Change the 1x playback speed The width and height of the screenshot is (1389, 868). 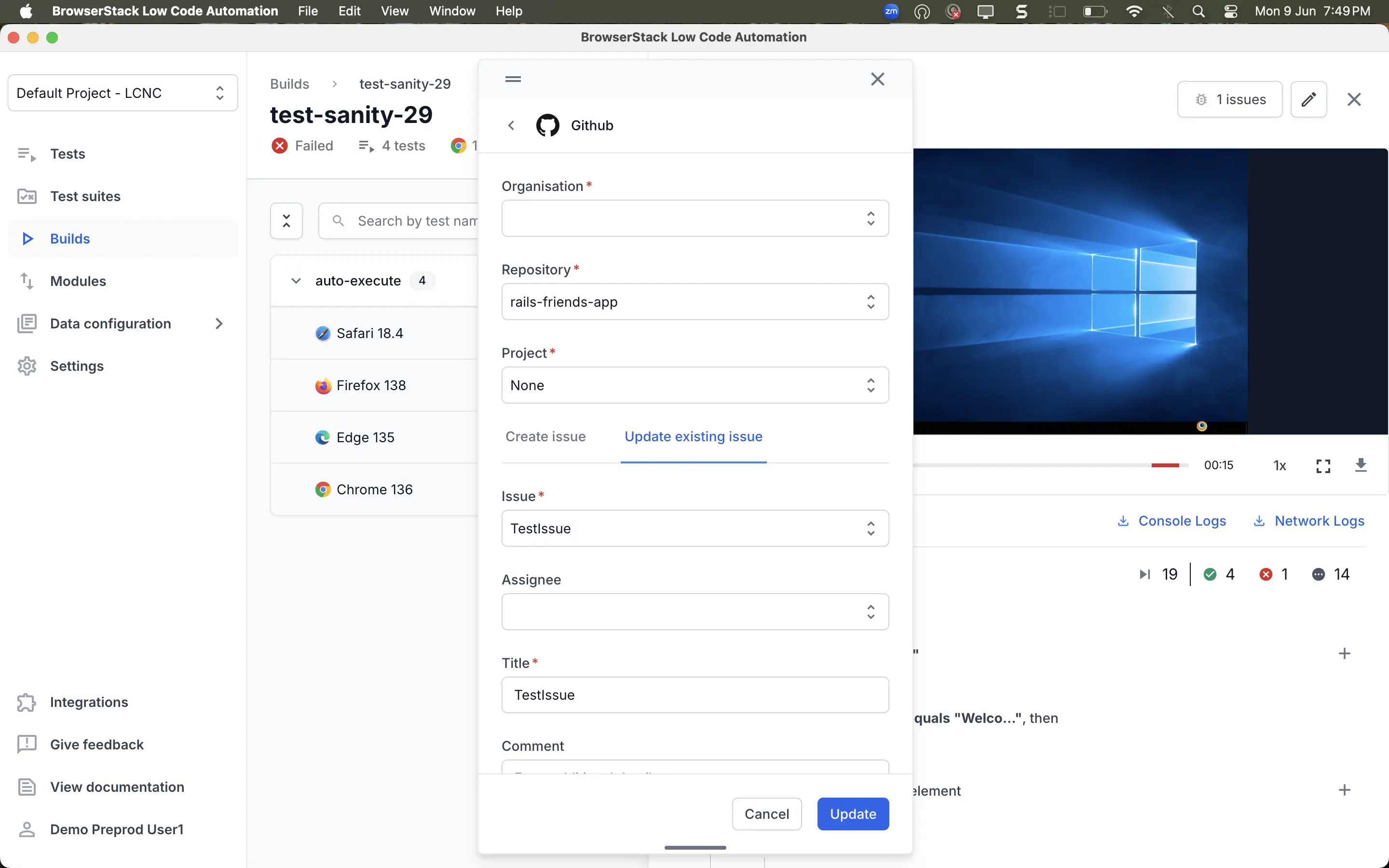pos(1280,465)
